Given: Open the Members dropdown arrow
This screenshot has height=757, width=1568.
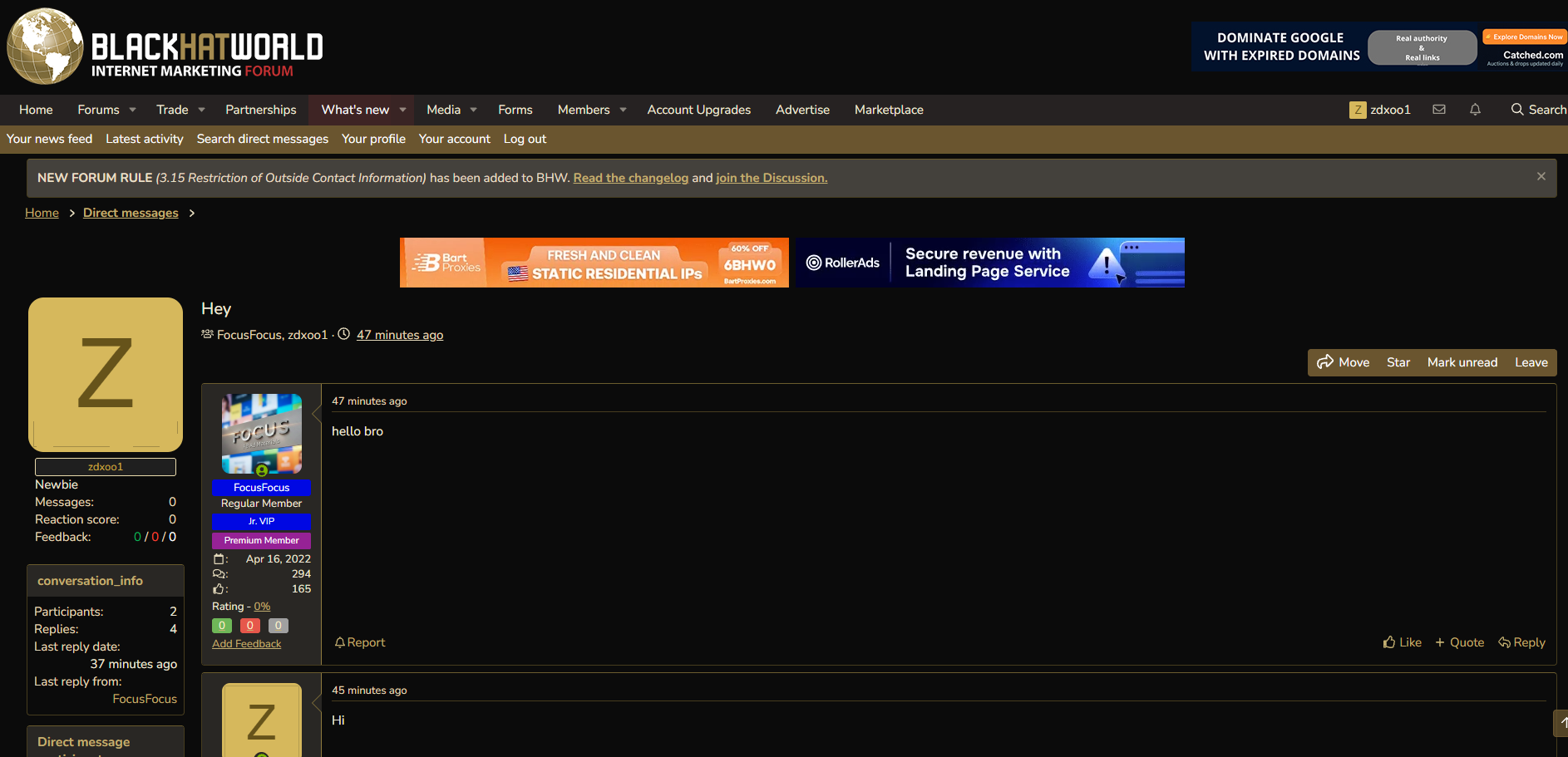Looking at the screenshot, I should [x=623, y=110].
